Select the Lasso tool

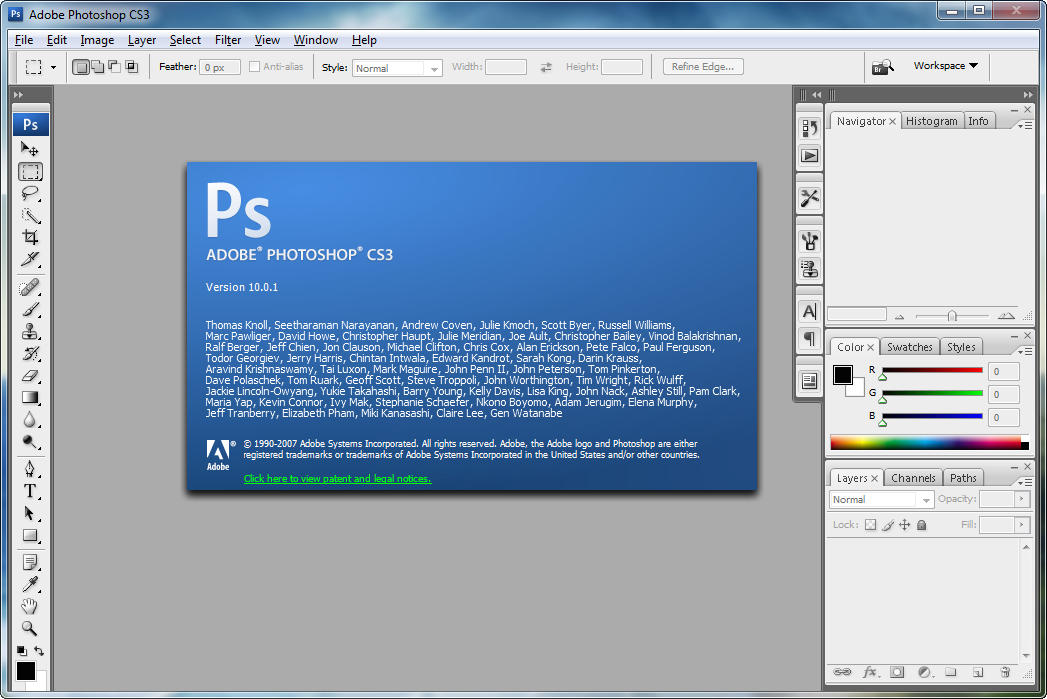coord(30,194)
